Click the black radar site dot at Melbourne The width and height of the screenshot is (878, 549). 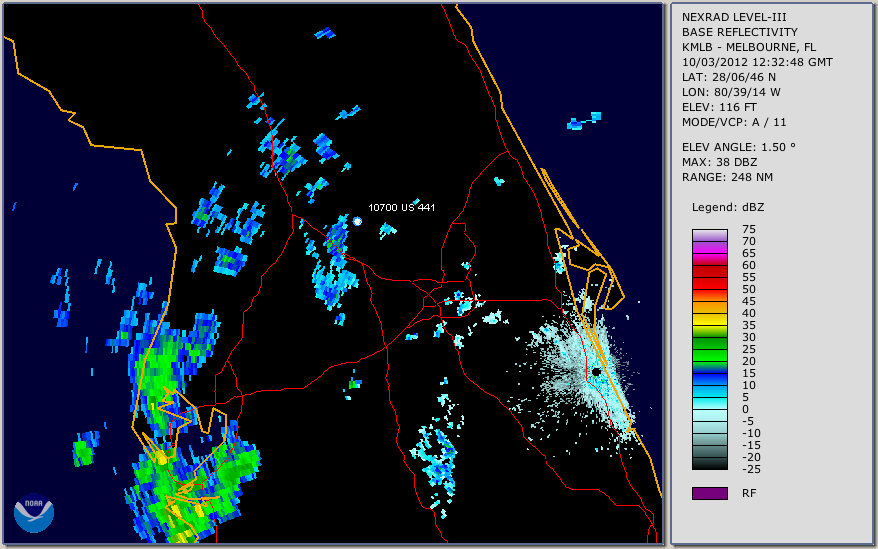[596, 371]
